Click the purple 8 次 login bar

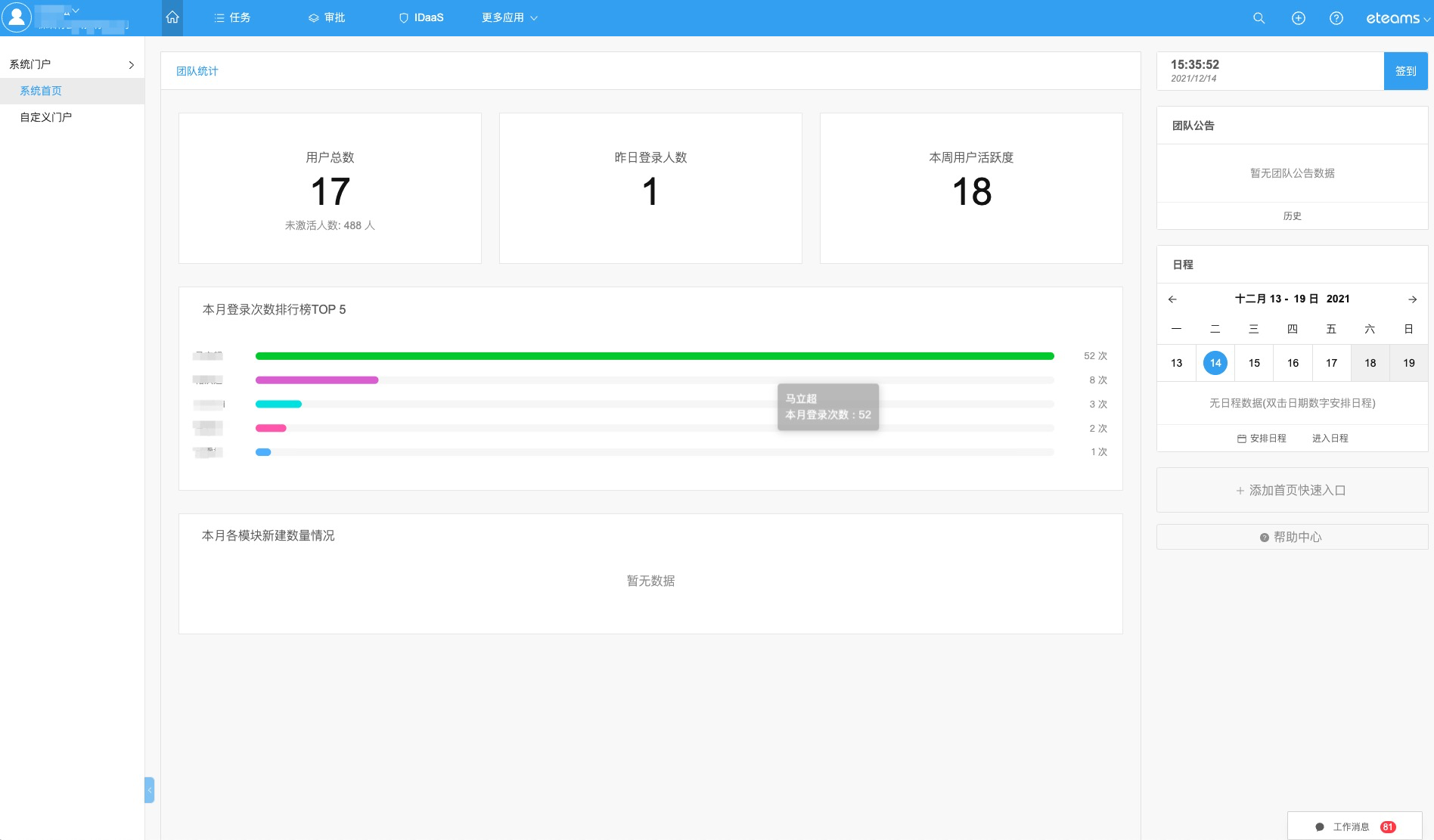point(317,380)
